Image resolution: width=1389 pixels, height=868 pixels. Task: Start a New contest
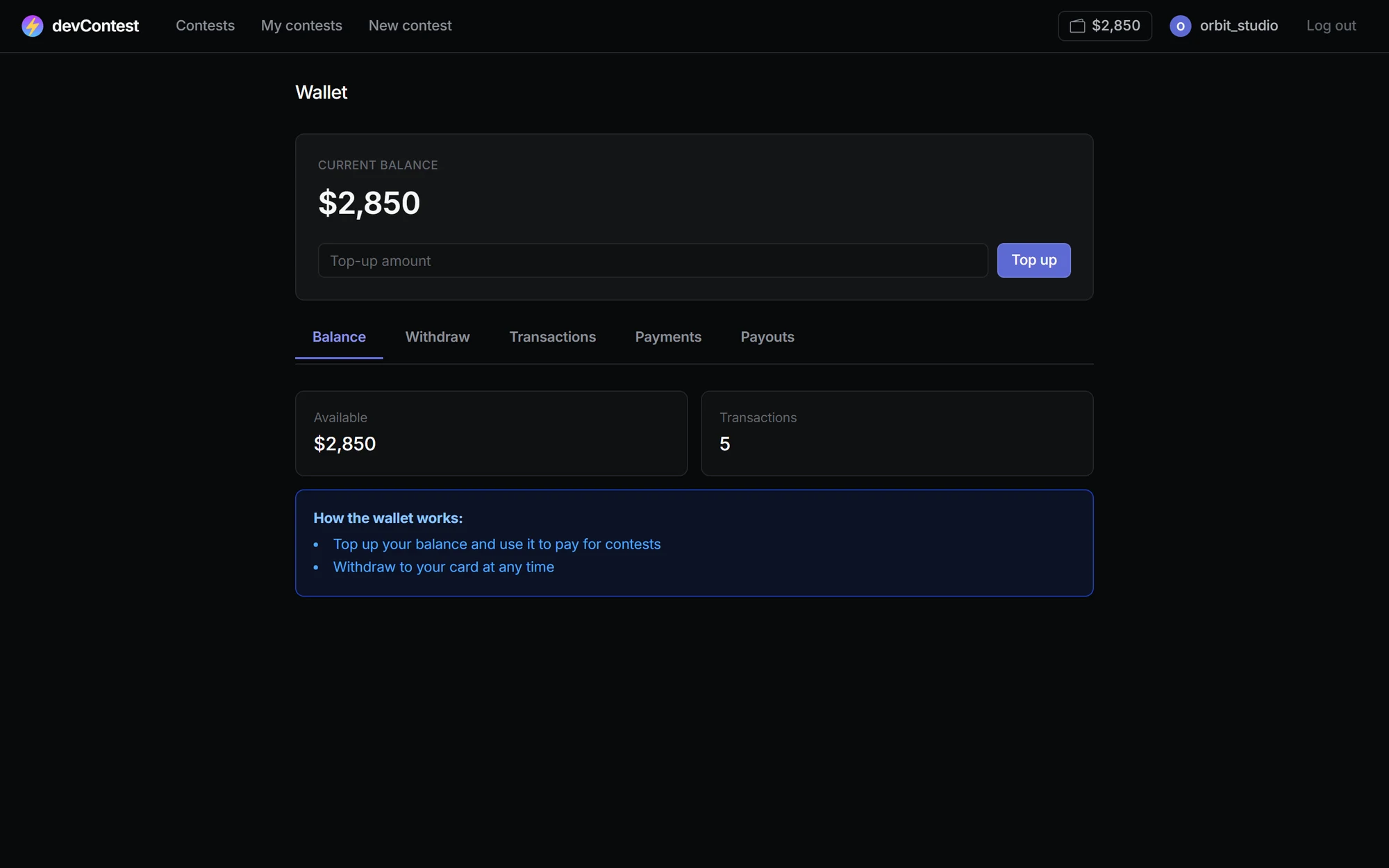[x=410, y=26]
